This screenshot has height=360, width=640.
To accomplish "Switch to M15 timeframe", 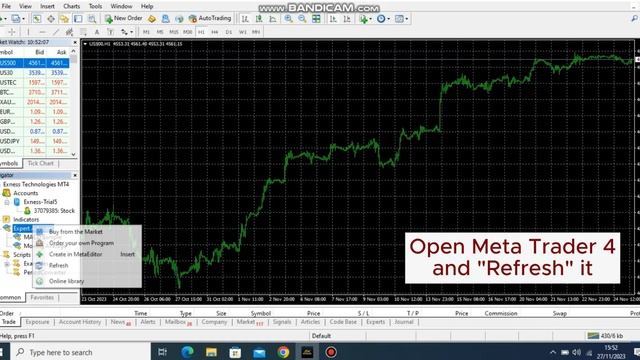I will click(x=174, y=32).
